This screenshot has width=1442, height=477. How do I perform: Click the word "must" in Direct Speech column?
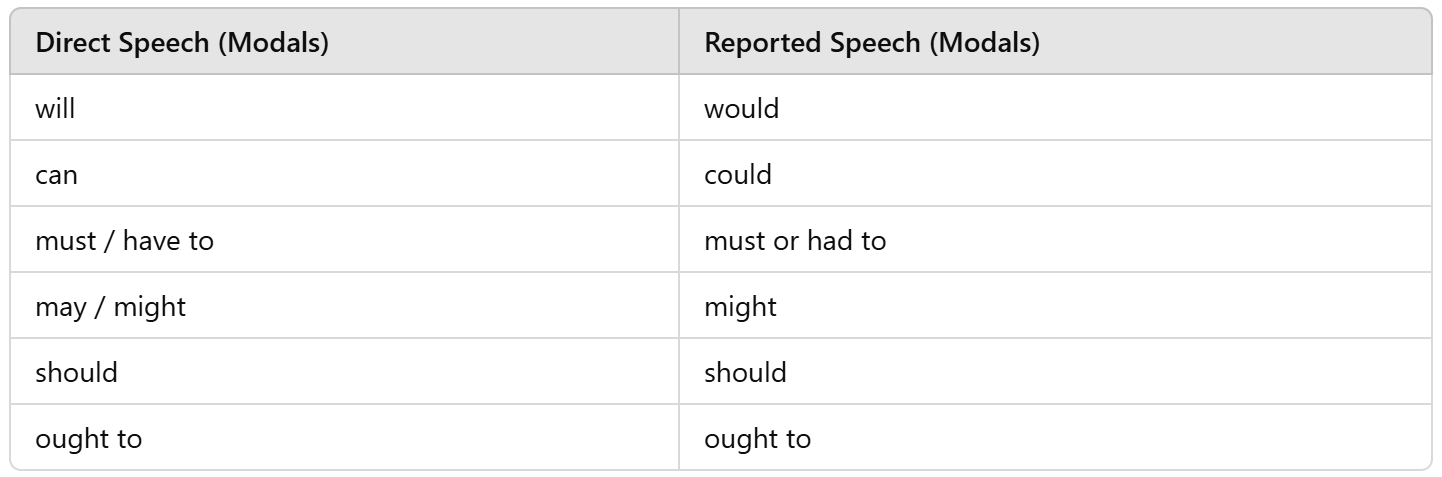(x=64, y=241)
